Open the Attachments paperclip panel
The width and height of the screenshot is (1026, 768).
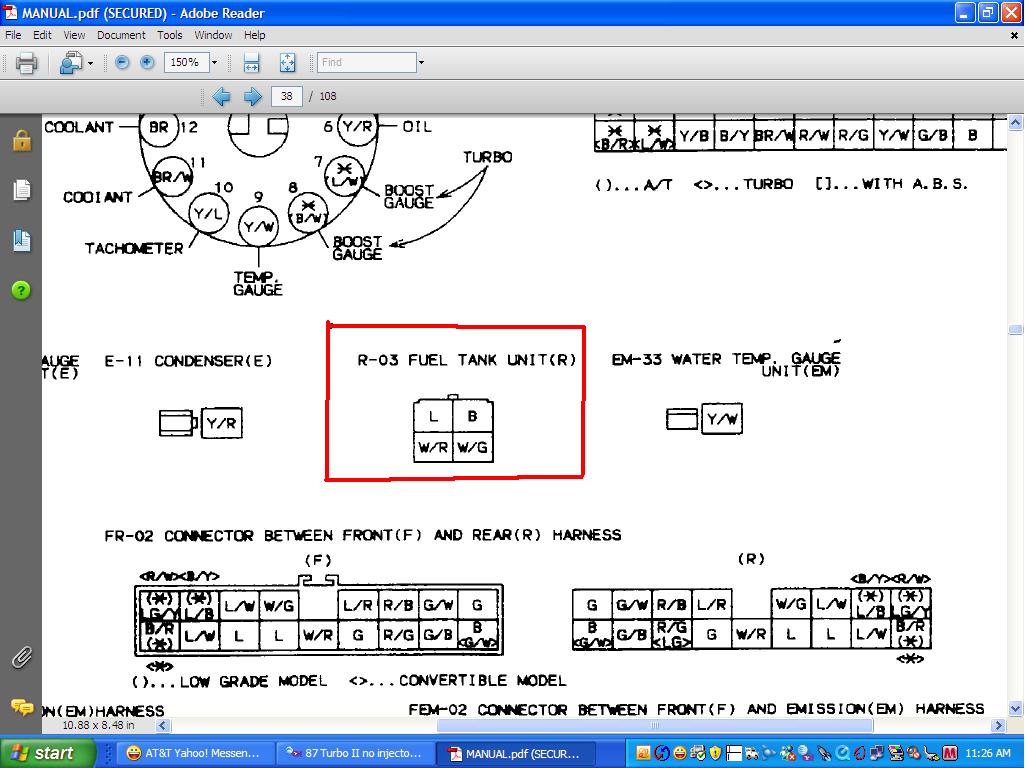[x=21, y=657]
